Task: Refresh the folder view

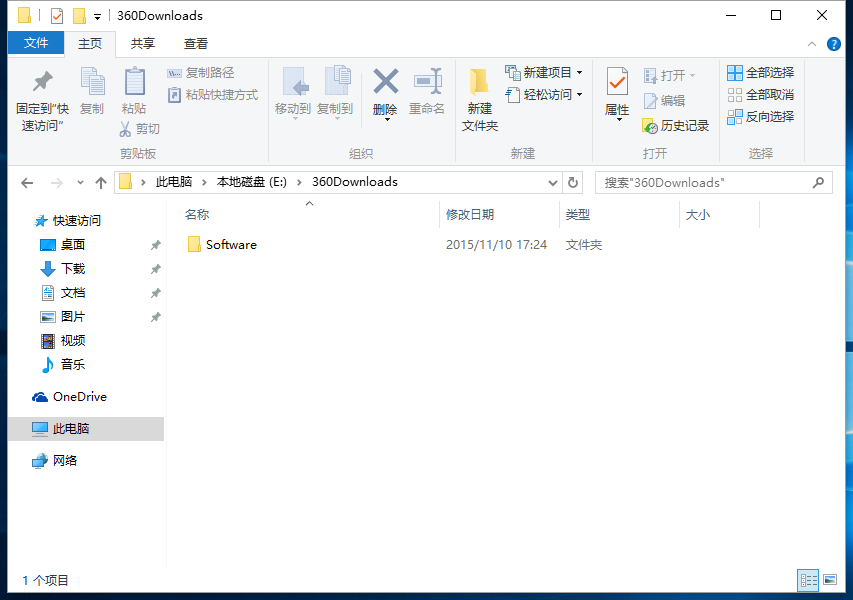Action: point(573,182)
